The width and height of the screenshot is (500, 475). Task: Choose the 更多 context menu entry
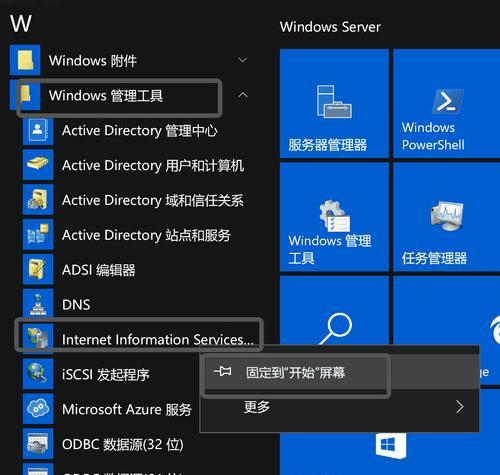[x=339, y=407]
